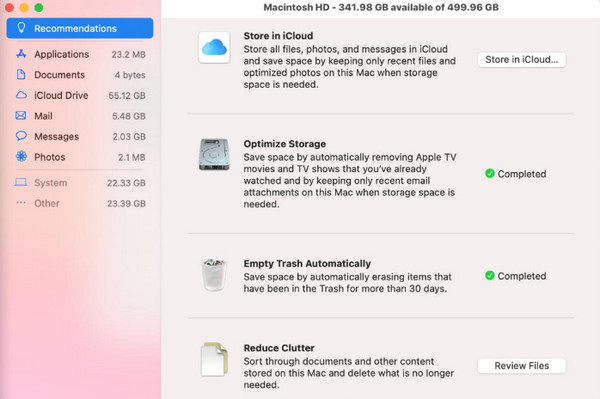
Task: Select the Messages speech bubble icon
Action: coord(21,136)
